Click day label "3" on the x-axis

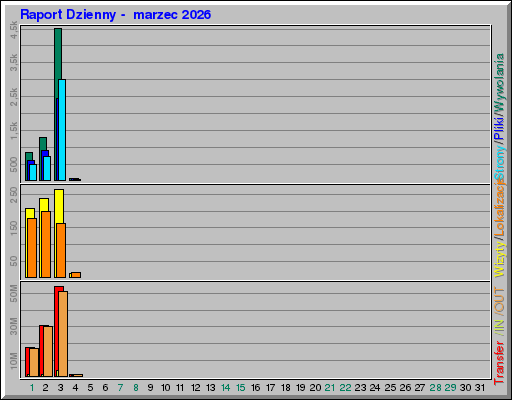click(60, 388)
